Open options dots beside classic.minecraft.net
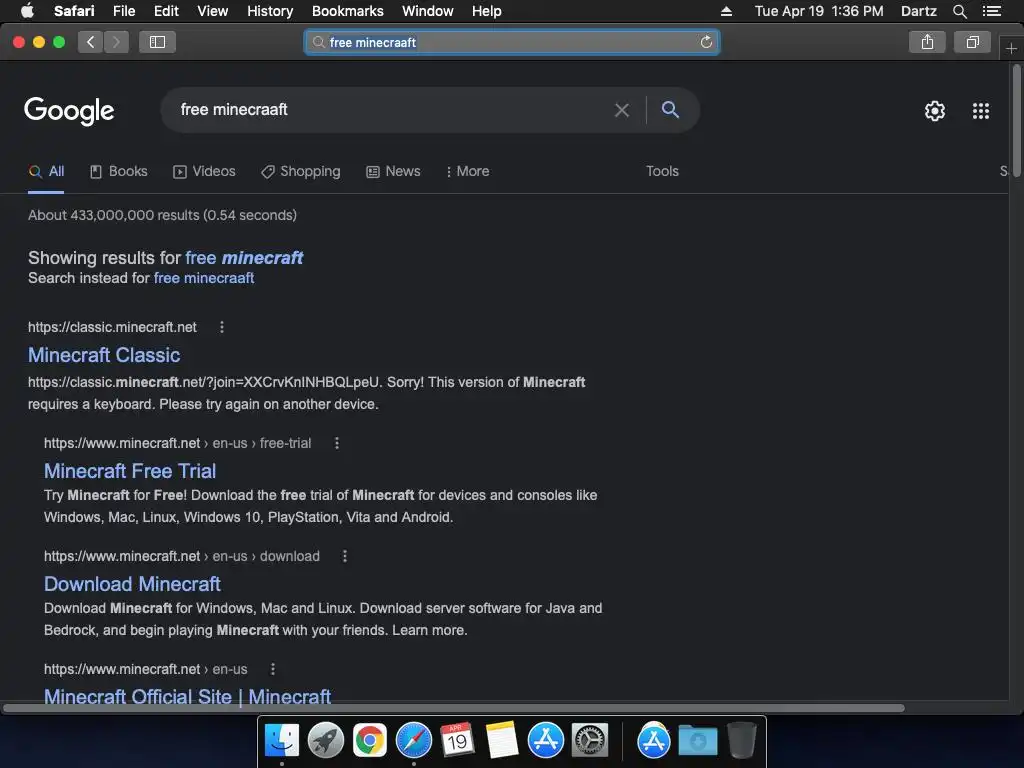This screenshot has height=768, width=1024. (x=222, y=327)
